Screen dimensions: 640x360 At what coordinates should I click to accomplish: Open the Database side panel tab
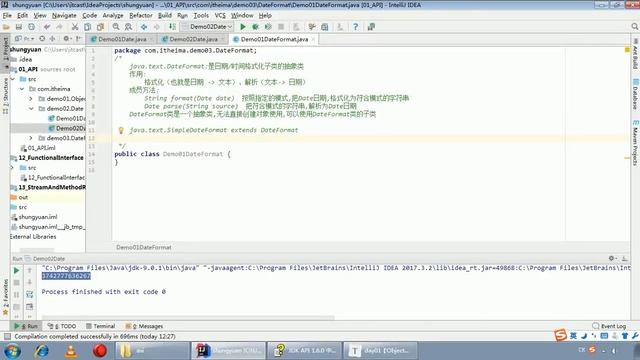(x=636, y=94)
